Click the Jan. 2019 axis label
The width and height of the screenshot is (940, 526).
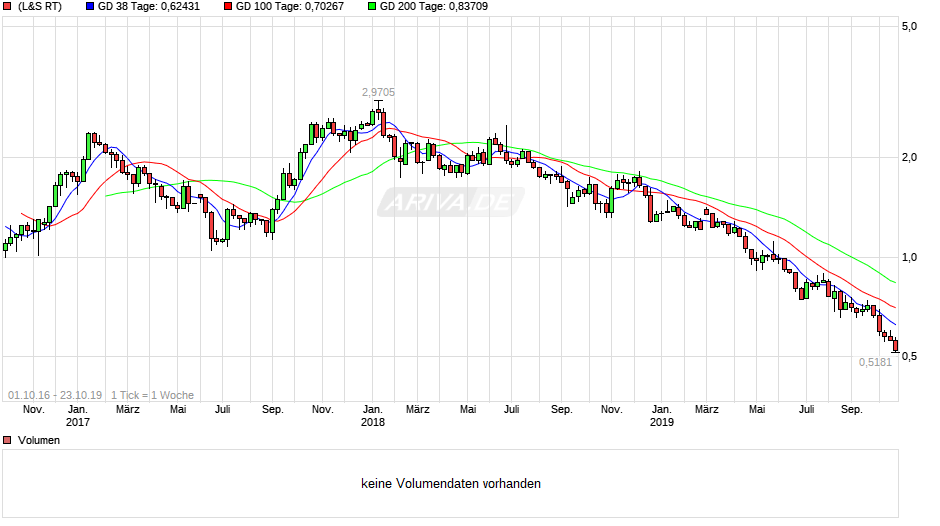pos(662,416)
